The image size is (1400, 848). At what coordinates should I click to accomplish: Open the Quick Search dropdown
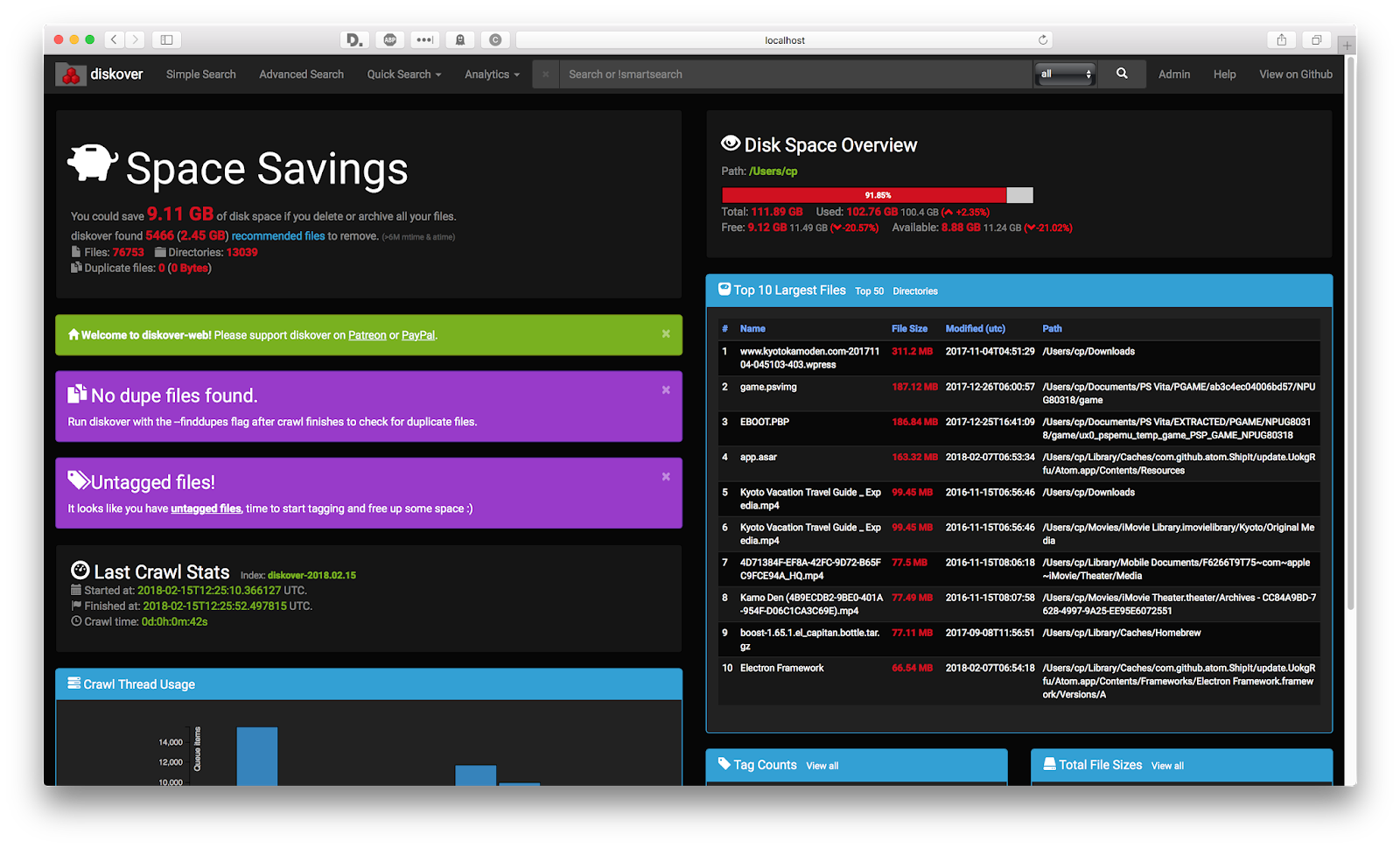(x=403, y=74)
